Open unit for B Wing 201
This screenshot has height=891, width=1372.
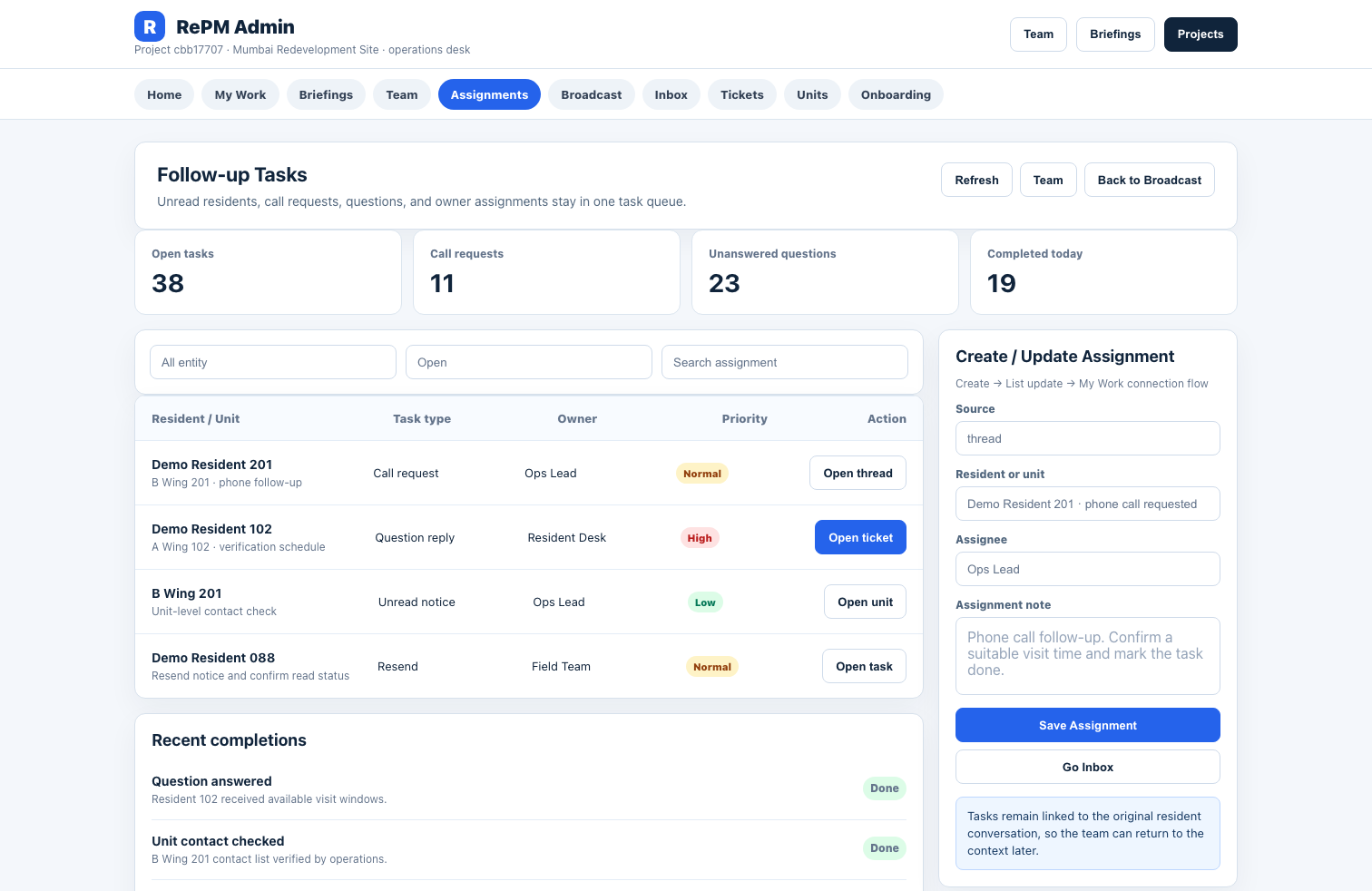coord(865,602)
